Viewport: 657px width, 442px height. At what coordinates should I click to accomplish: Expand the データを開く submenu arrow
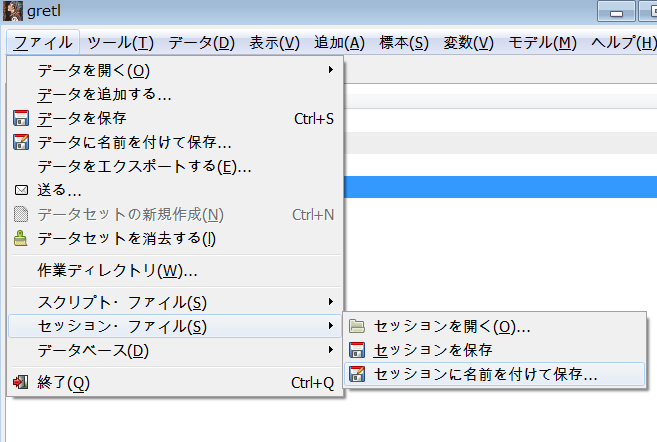point(330,70)
